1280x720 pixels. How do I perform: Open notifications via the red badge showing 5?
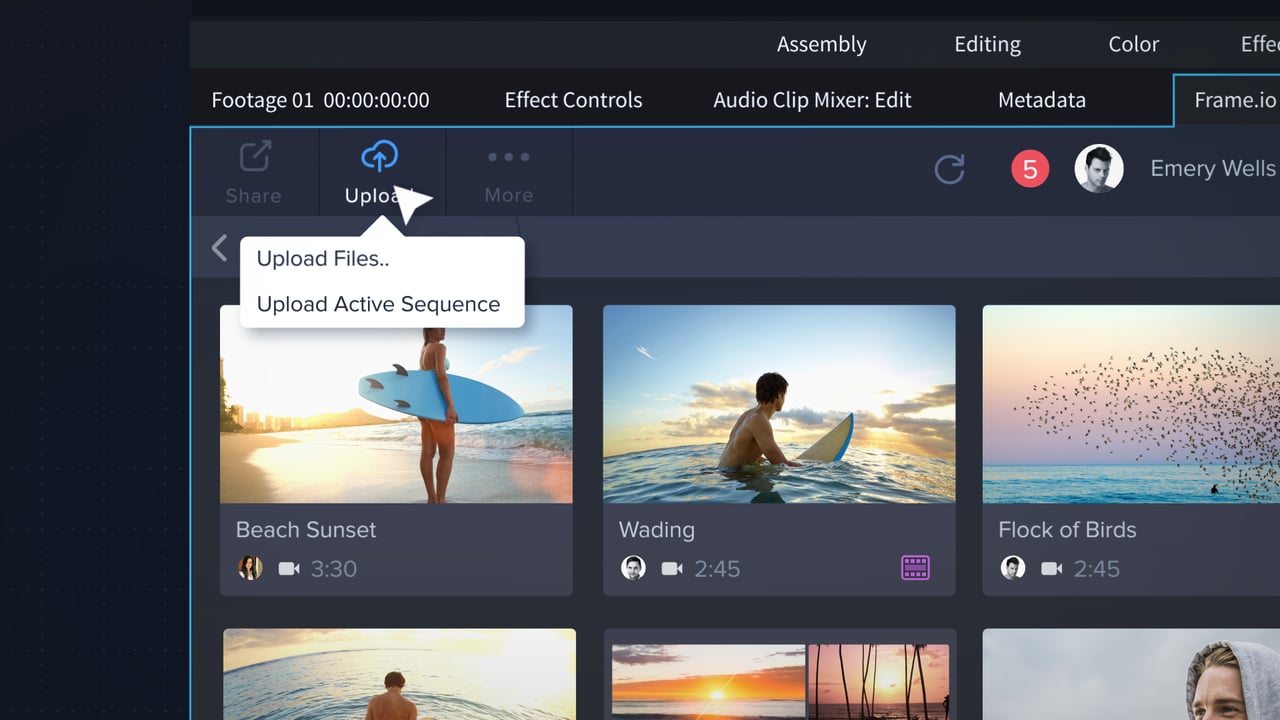(x=1030, y=168)
